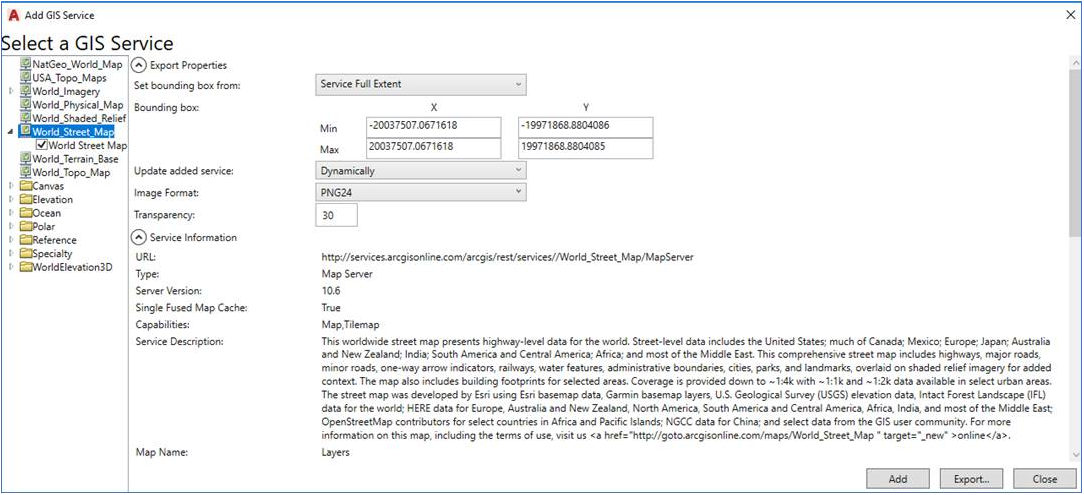1084x495 pixels.
Task: Expand the Canvas folder arrow
Action: coord(10,186)
